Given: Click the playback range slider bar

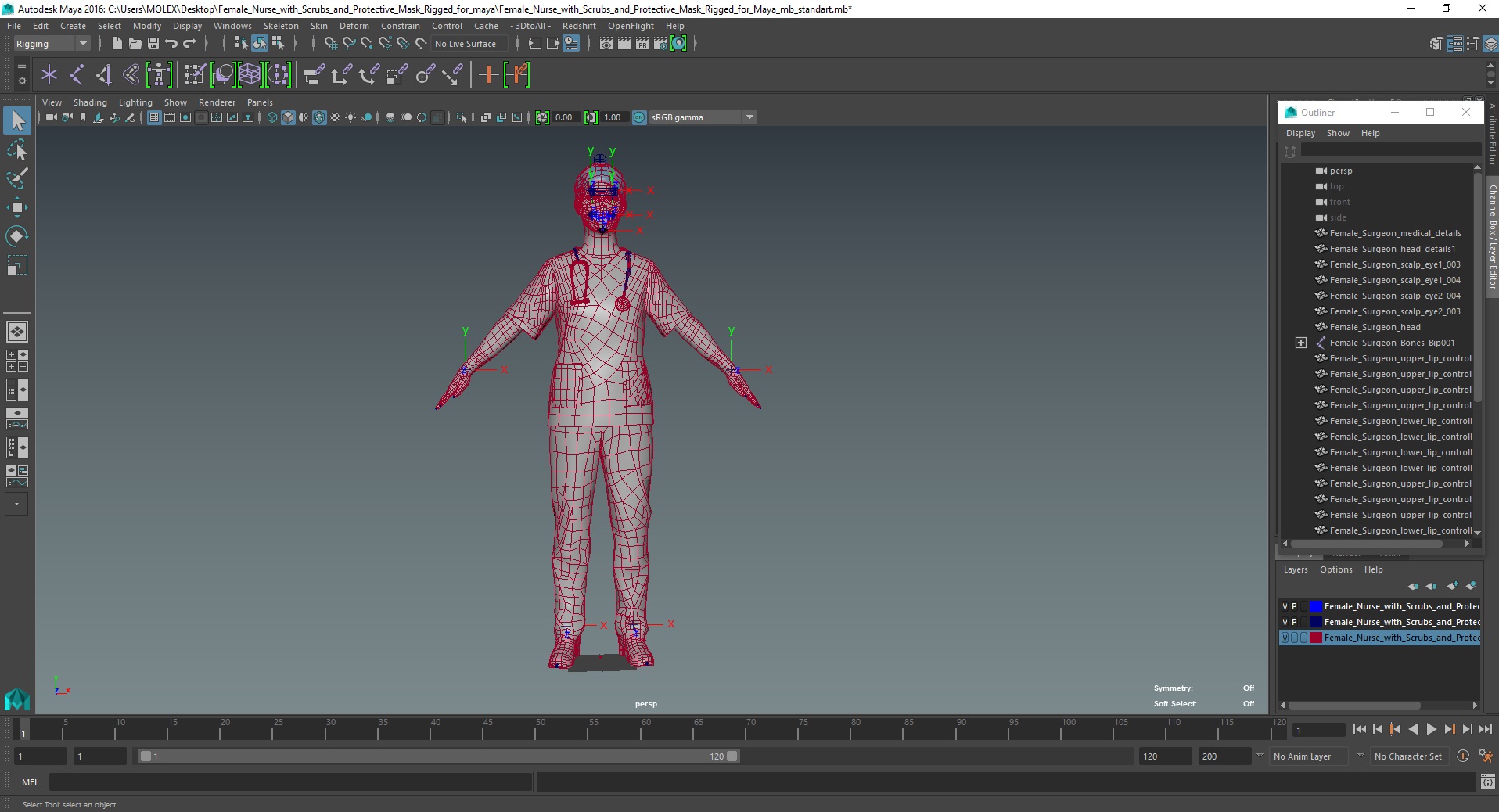Looking at the screenshot, I should click(438, 756).
